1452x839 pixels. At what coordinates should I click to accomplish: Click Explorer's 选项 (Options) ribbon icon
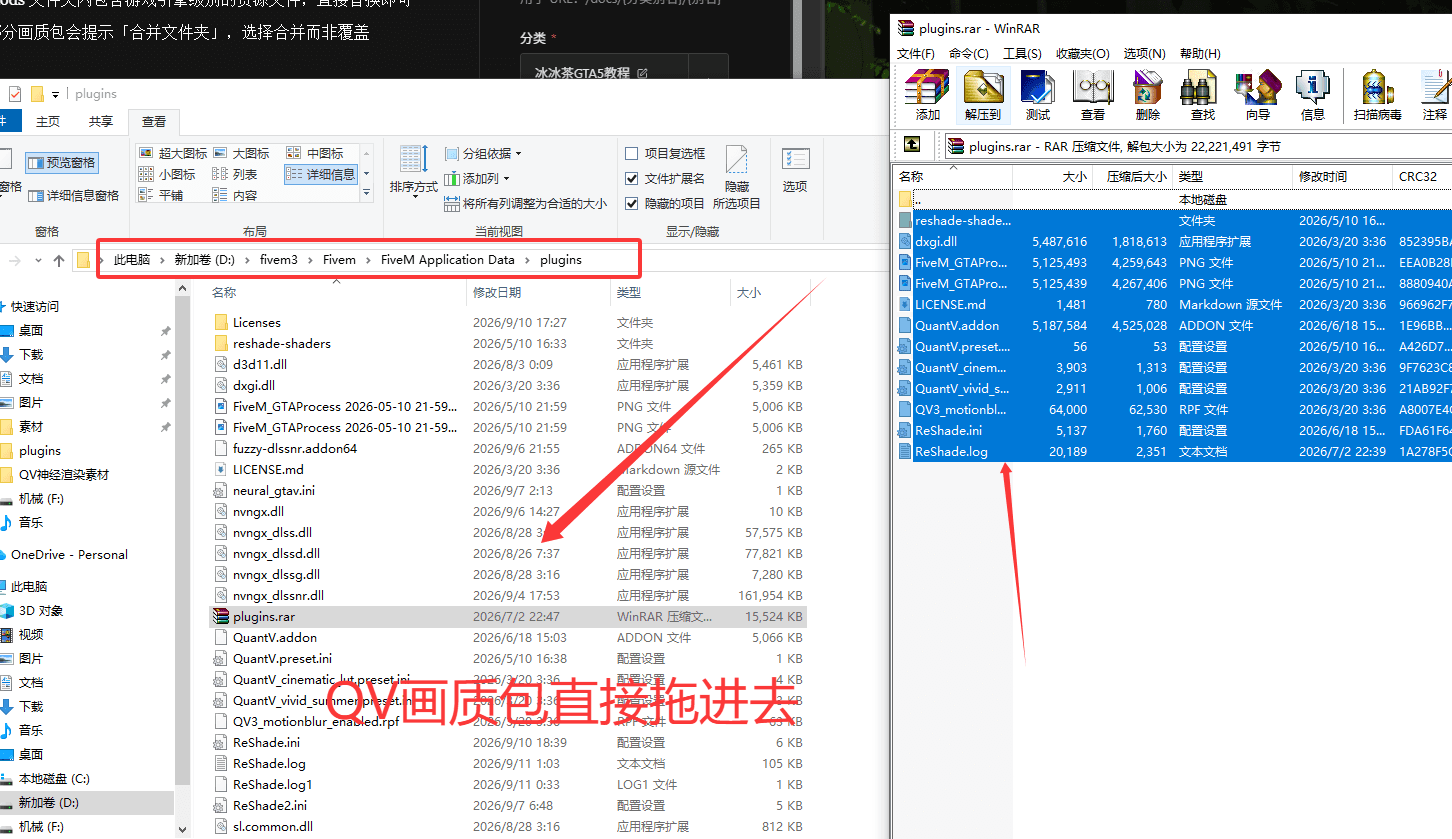[x=795, y=168]
